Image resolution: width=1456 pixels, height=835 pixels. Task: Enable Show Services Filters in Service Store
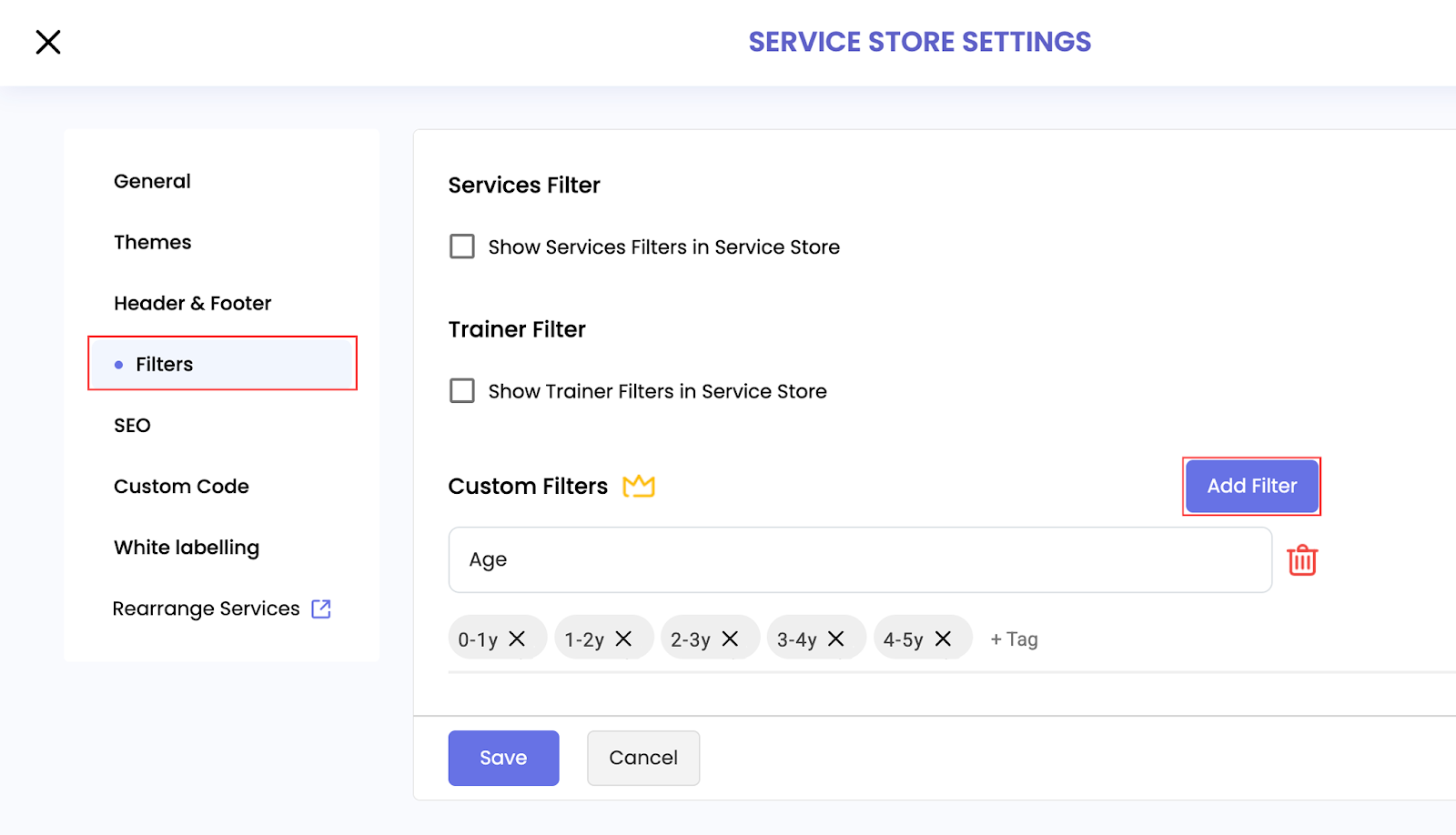tap(462, 246)
